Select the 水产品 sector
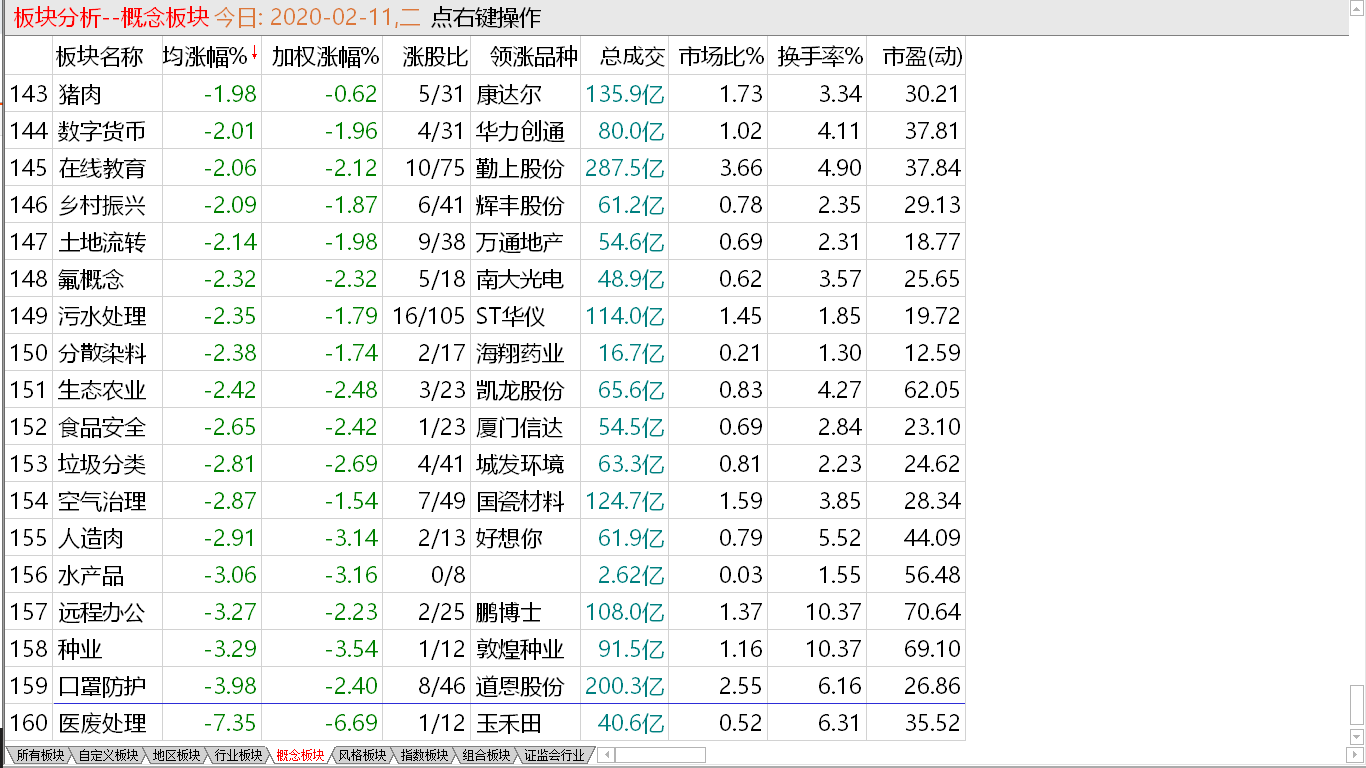The width and height of the screenshot is (1366, 768). coord(91,575)
